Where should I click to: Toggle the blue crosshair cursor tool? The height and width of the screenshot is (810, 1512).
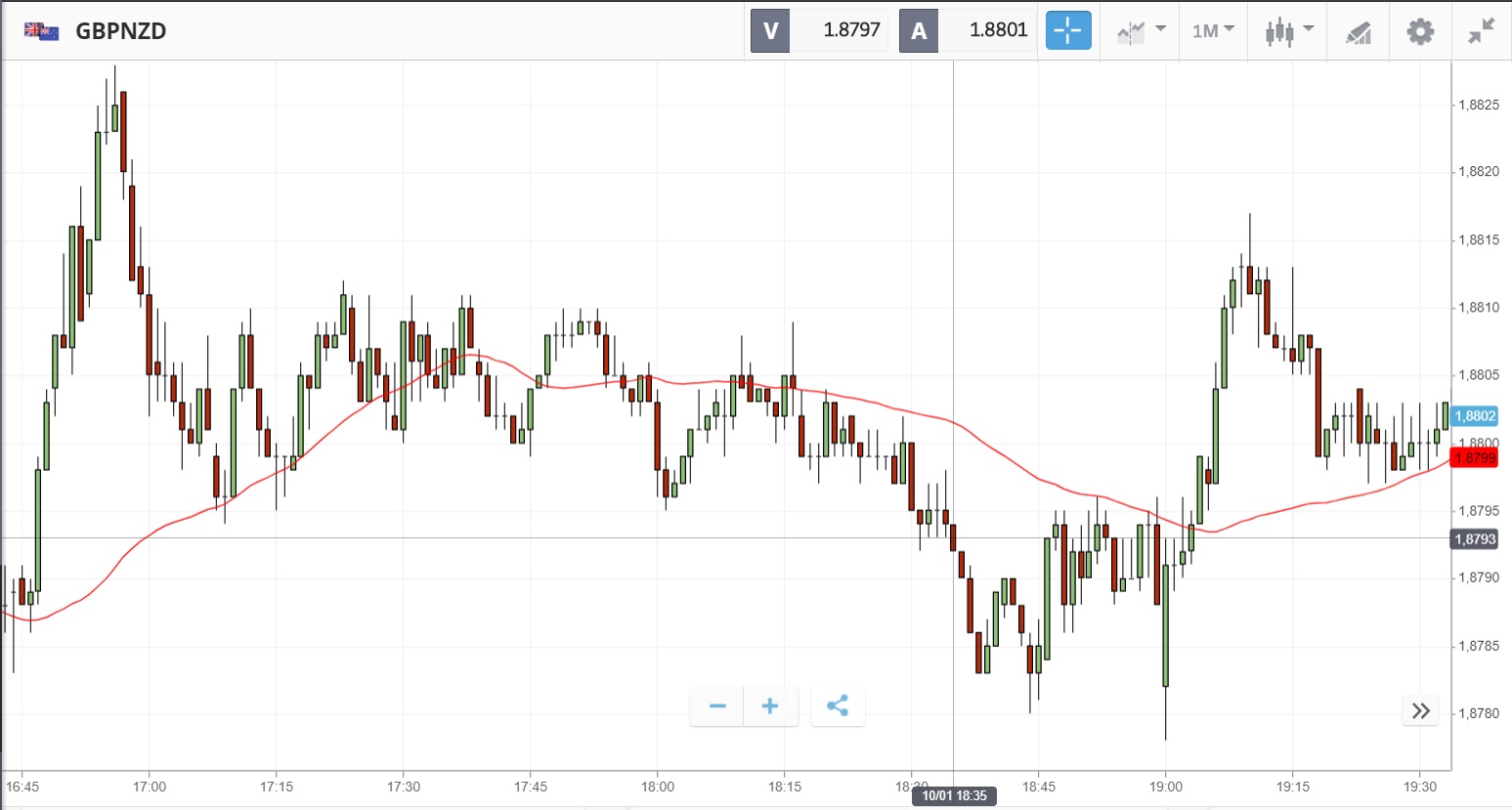1068,30
